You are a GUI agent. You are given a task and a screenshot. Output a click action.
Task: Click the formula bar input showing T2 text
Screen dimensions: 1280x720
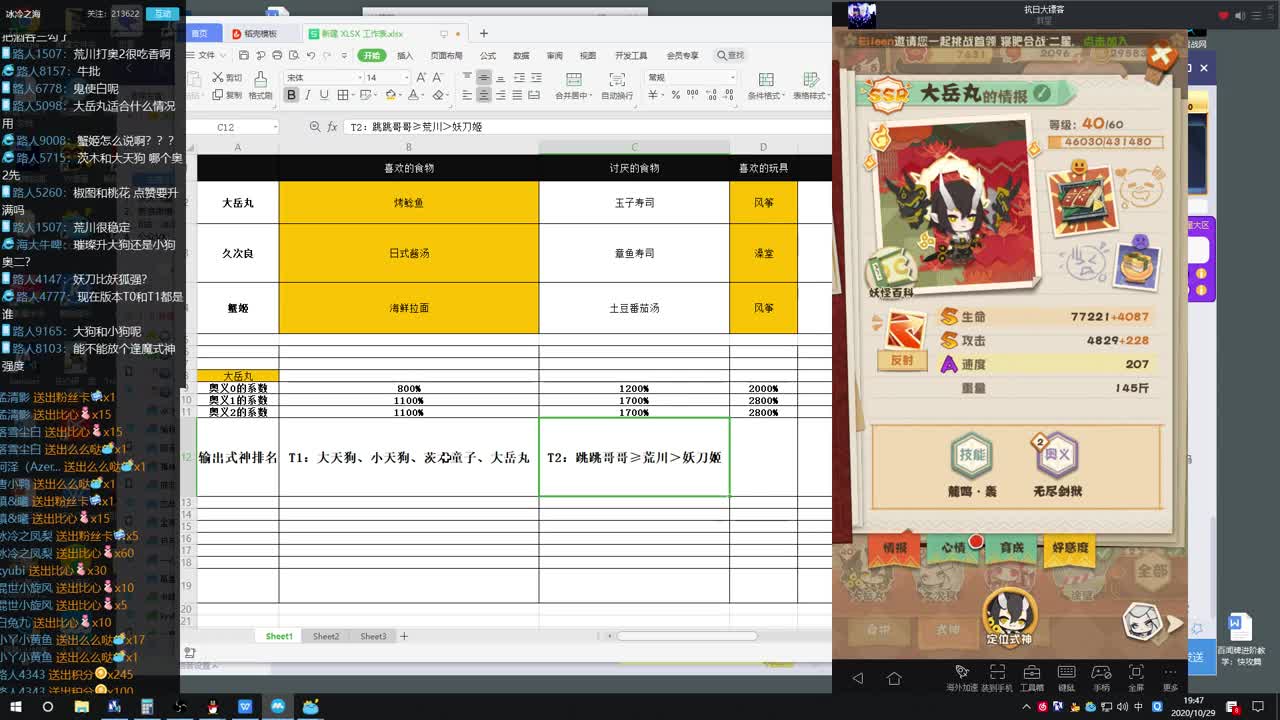[588, 127]
